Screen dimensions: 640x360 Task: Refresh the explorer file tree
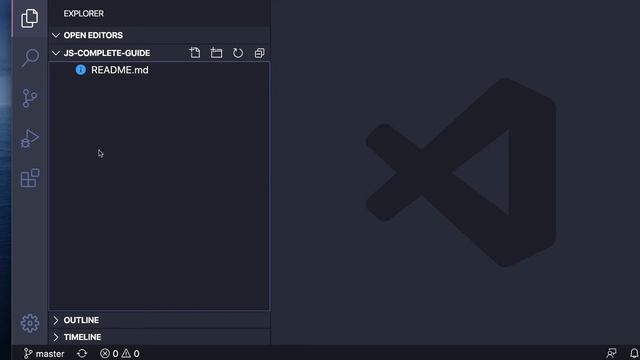tap(238, 53)
